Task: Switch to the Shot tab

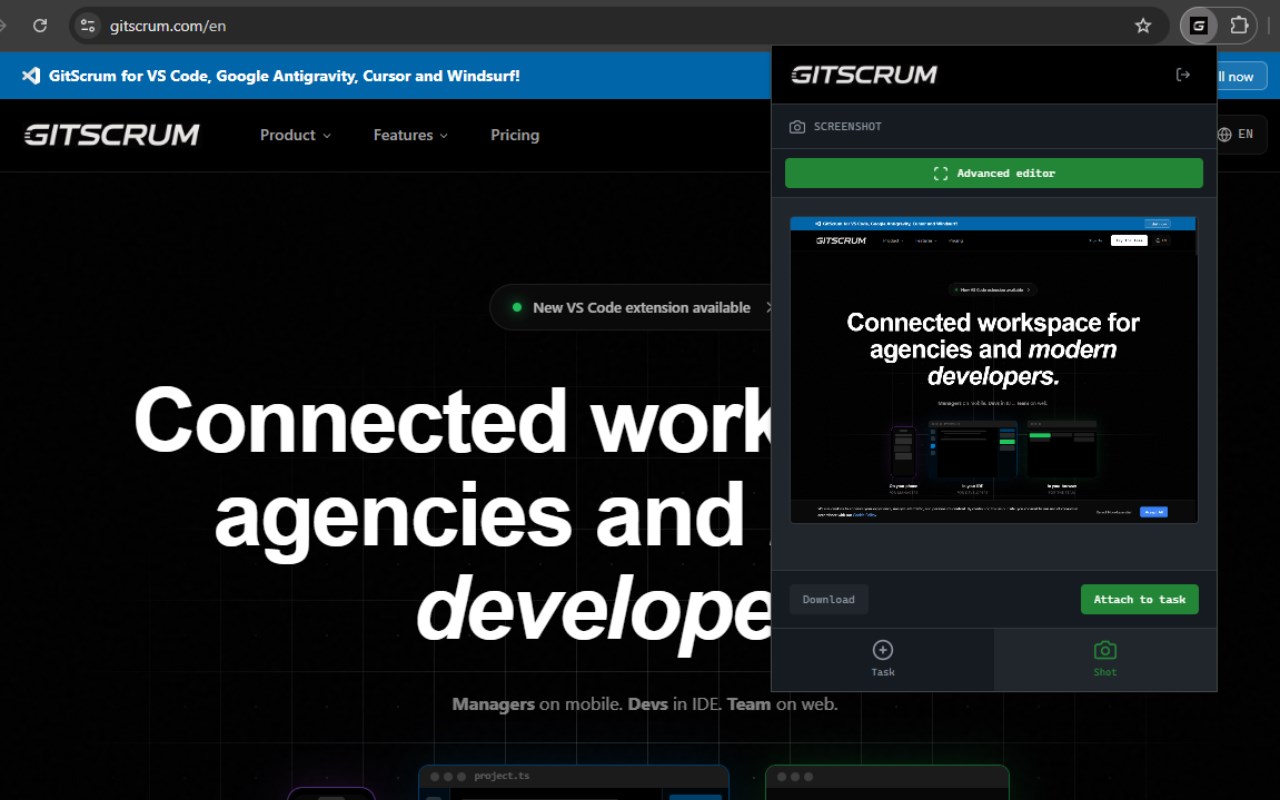Action: tap(1105, 659)
